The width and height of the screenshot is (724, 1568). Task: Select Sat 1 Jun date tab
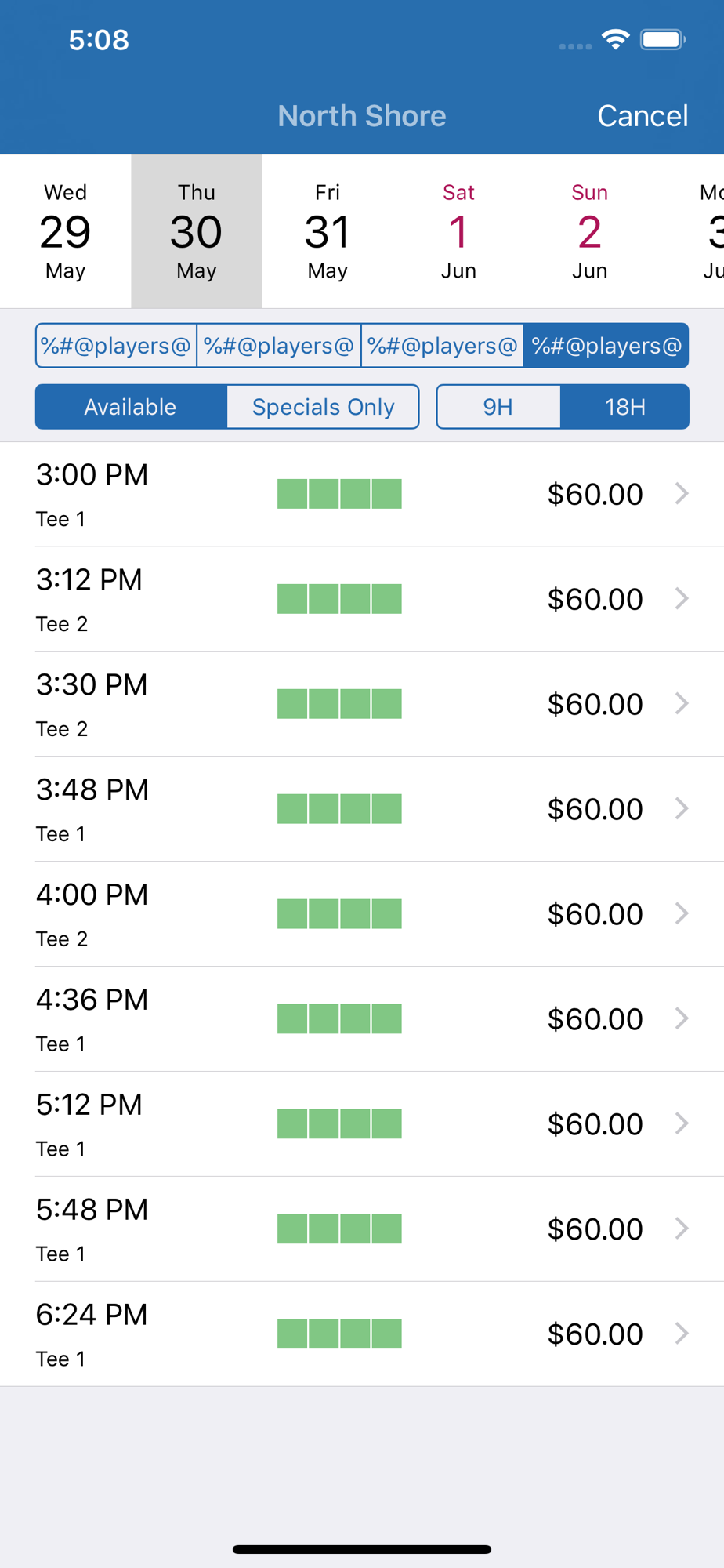pyautogui.click(x=458, y=231)
